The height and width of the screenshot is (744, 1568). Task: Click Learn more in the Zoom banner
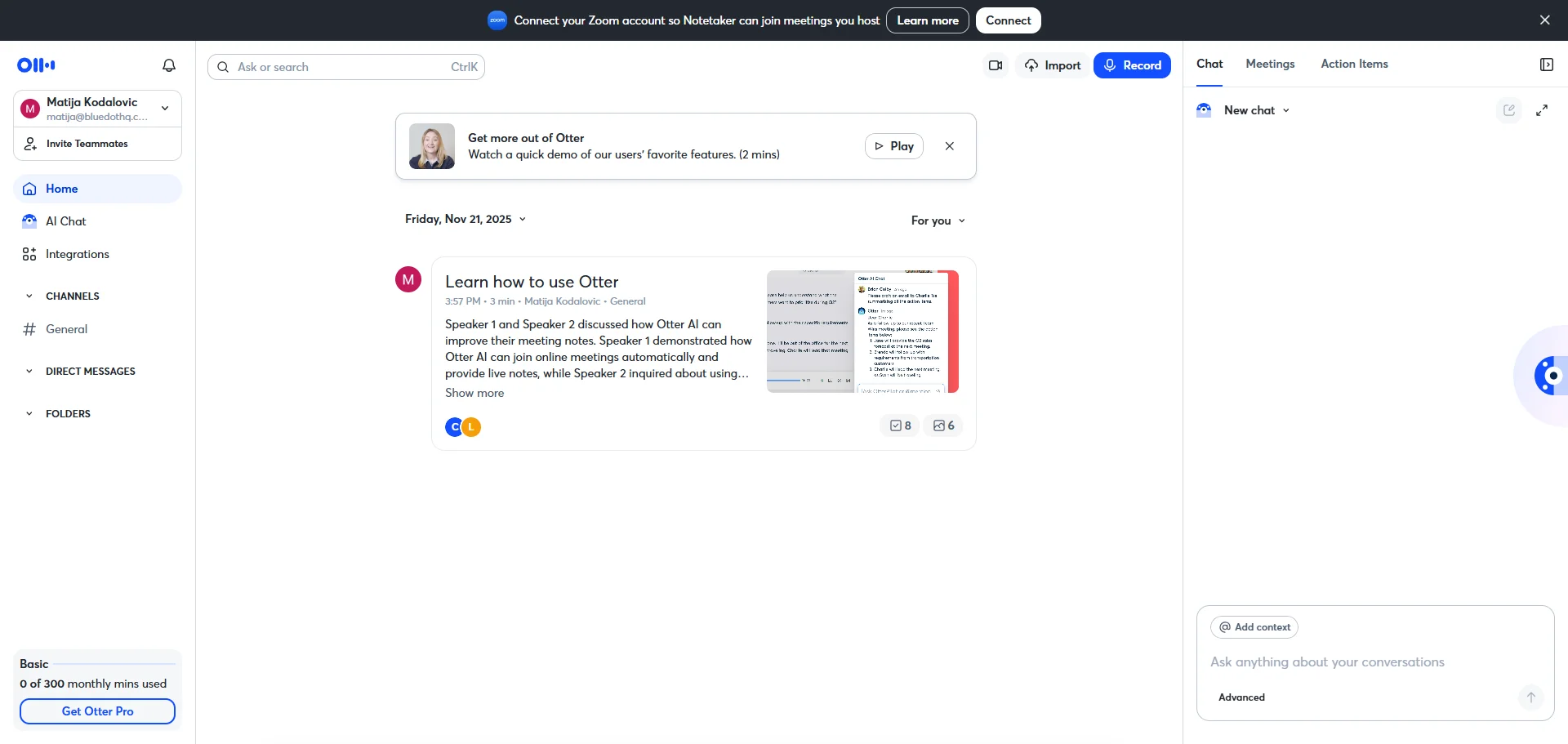928,20
